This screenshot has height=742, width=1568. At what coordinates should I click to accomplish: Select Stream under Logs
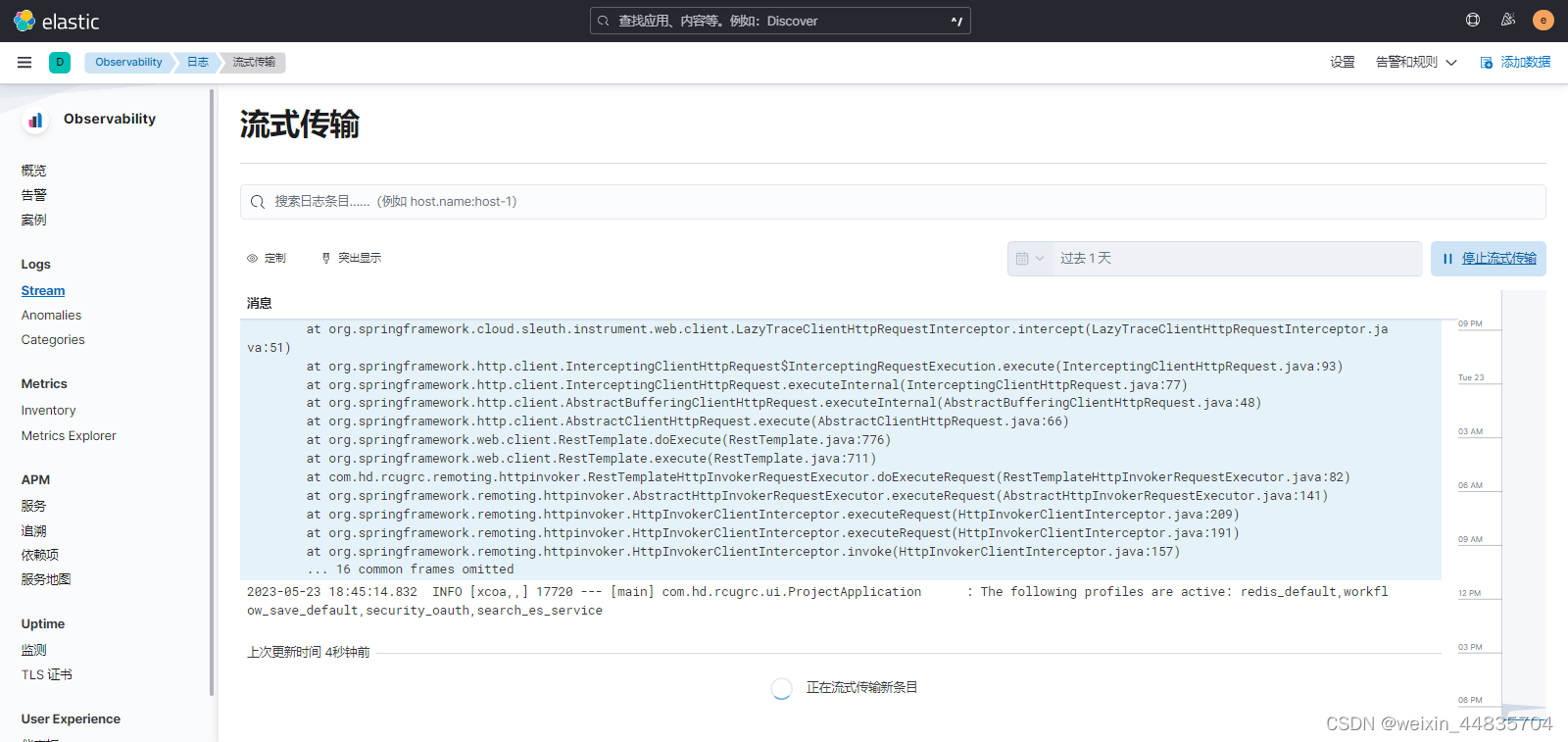coord(43,291)
